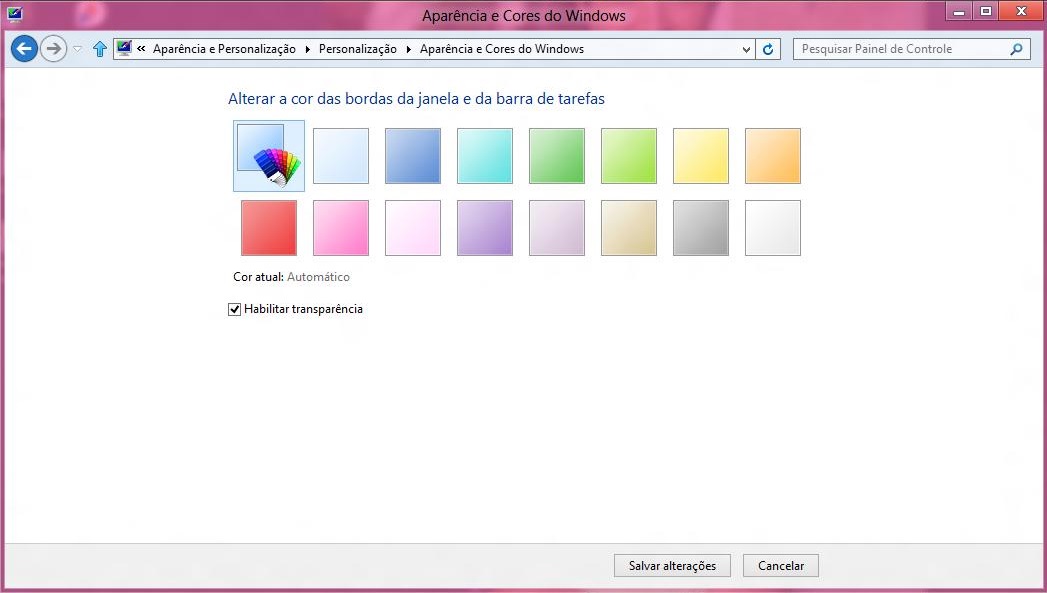Click the Control Panel icon in address bar

[124, 48]
